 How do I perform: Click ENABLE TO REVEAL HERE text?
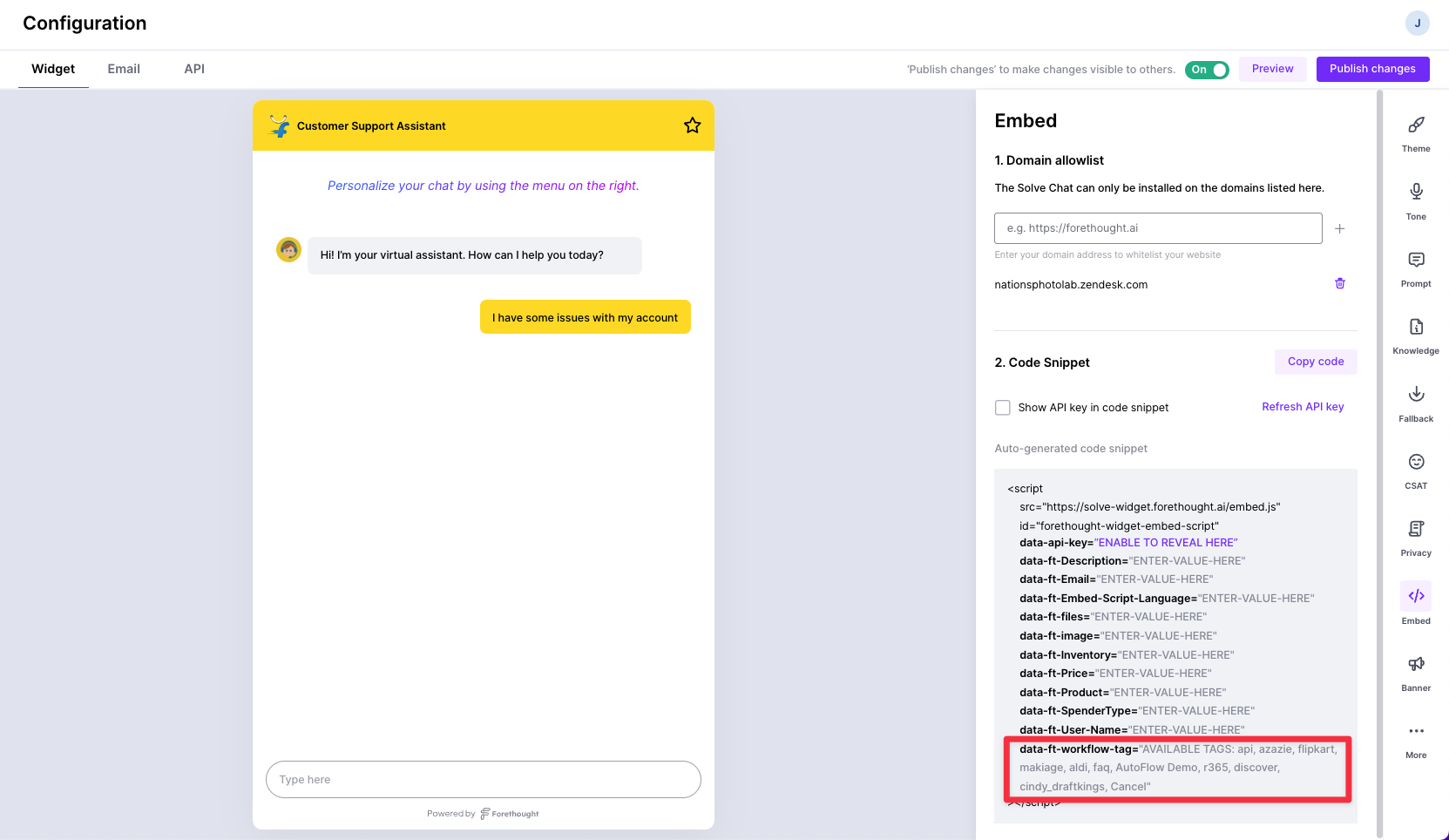1167,543
